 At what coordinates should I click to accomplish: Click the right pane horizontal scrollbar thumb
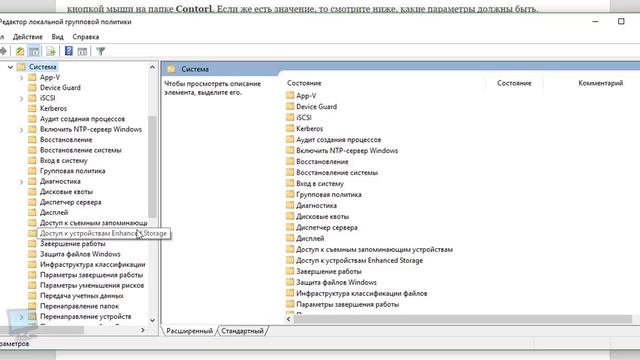[463, 319]
